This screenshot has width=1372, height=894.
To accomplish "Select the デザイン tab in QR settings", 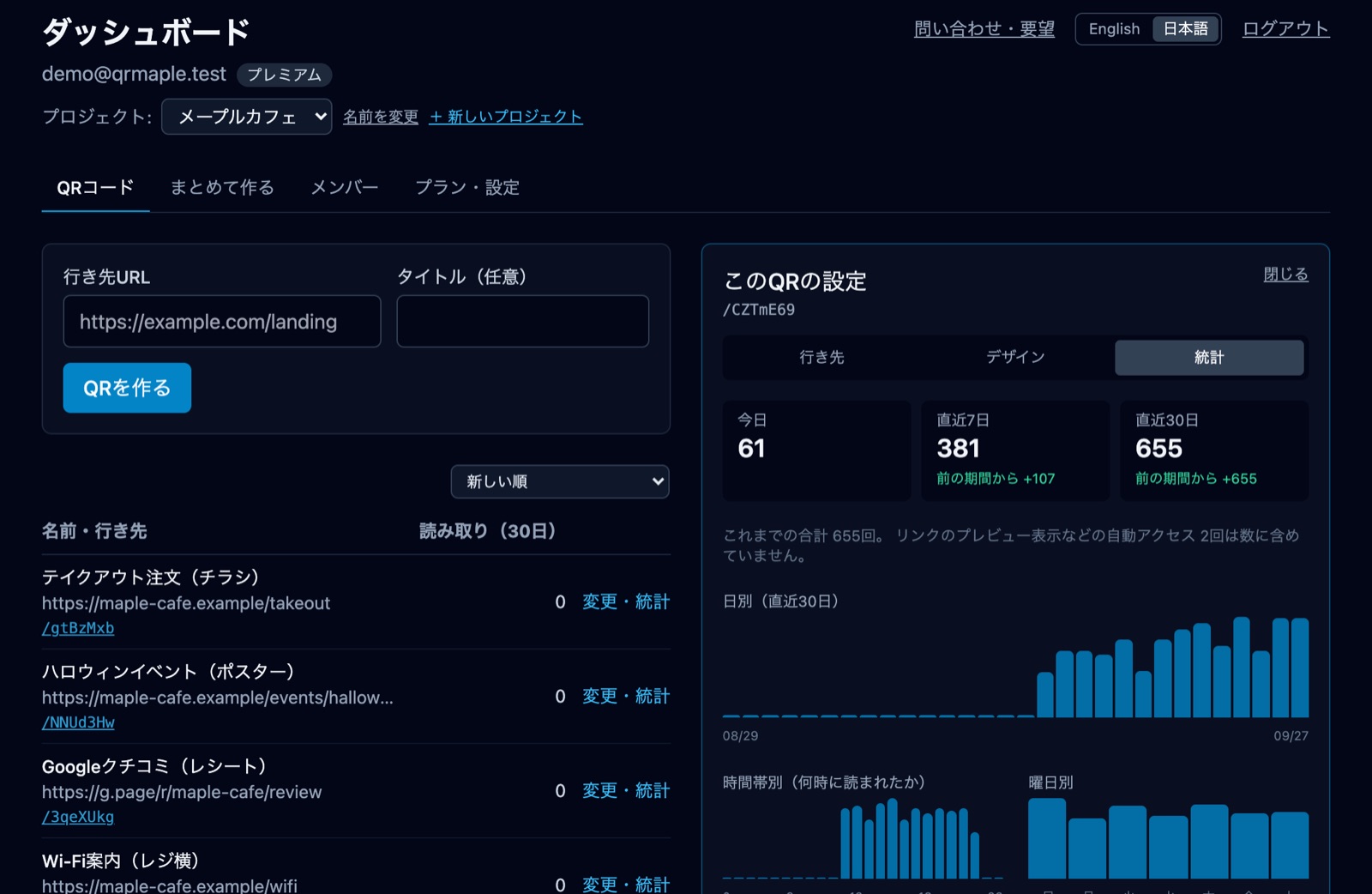I will 1015,357.
